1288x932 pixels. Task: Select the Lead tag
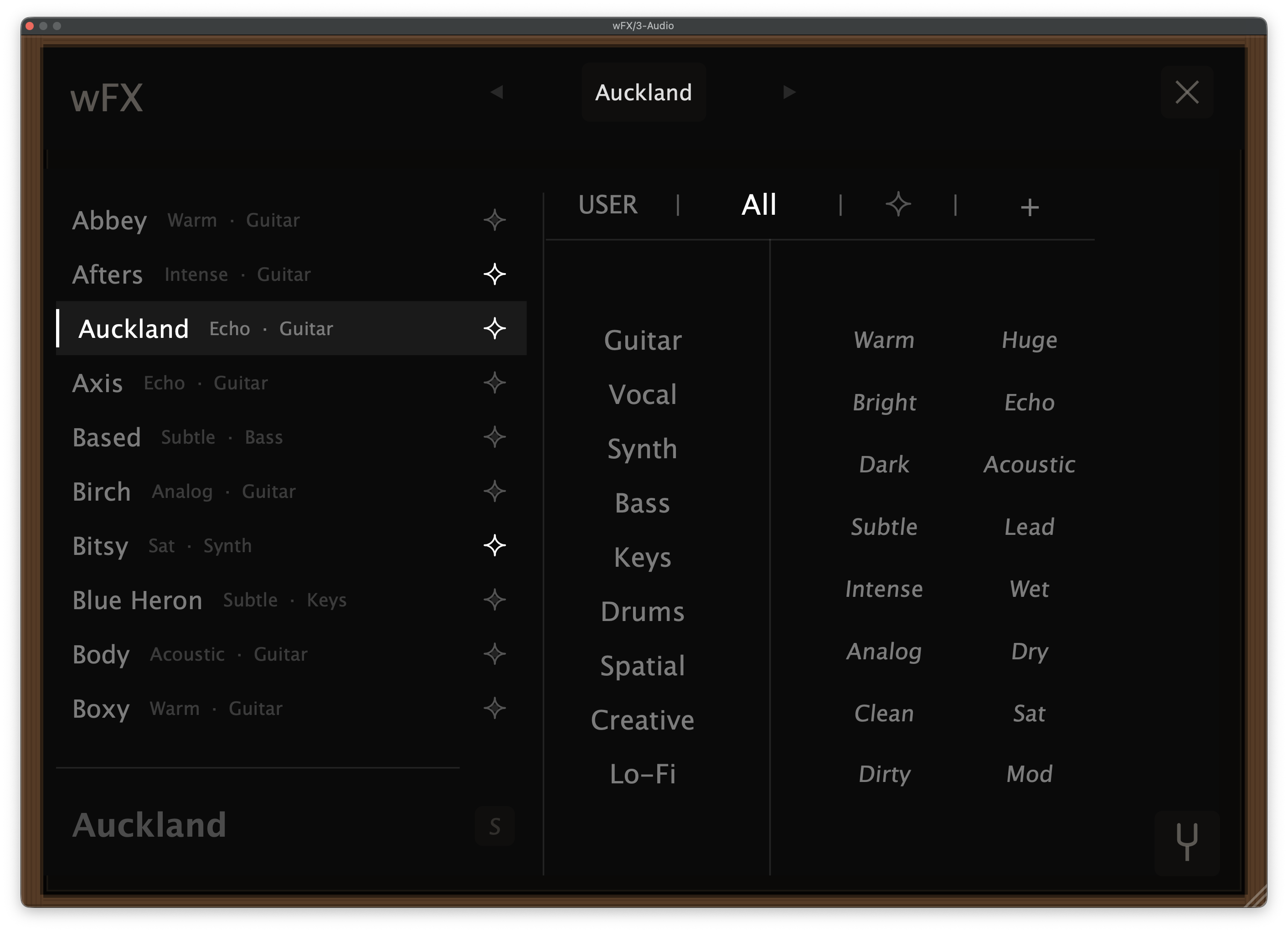tap(1030, 527)
